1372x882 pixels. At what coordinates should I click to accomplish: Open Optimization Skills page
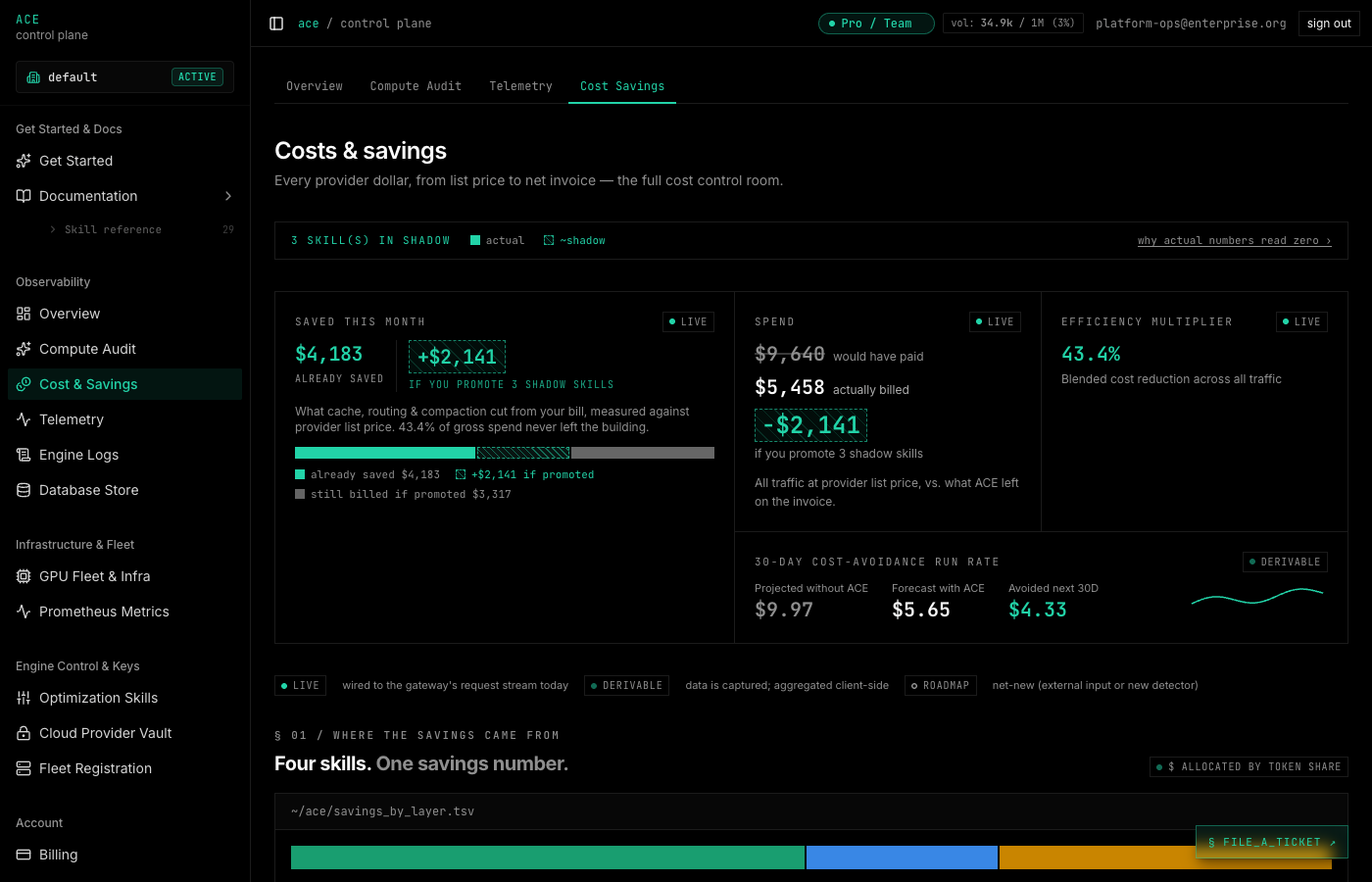click(124, 698)
